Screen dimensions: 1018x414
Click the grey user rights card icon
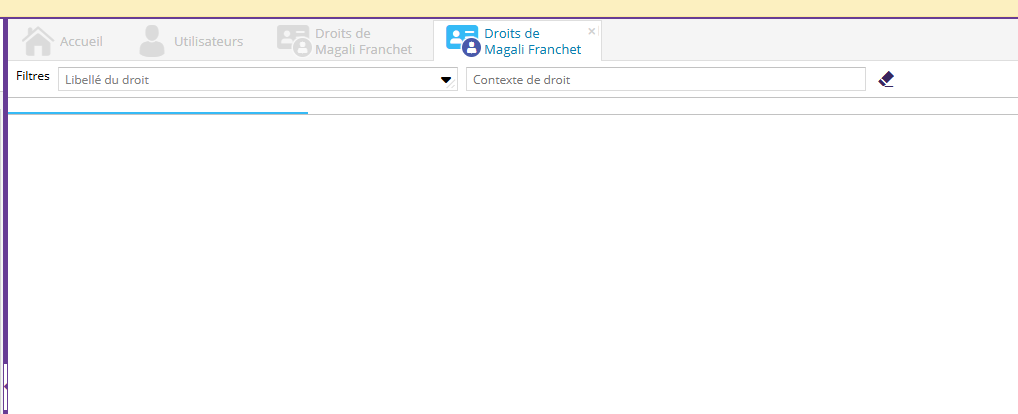(x=294, y=41)
